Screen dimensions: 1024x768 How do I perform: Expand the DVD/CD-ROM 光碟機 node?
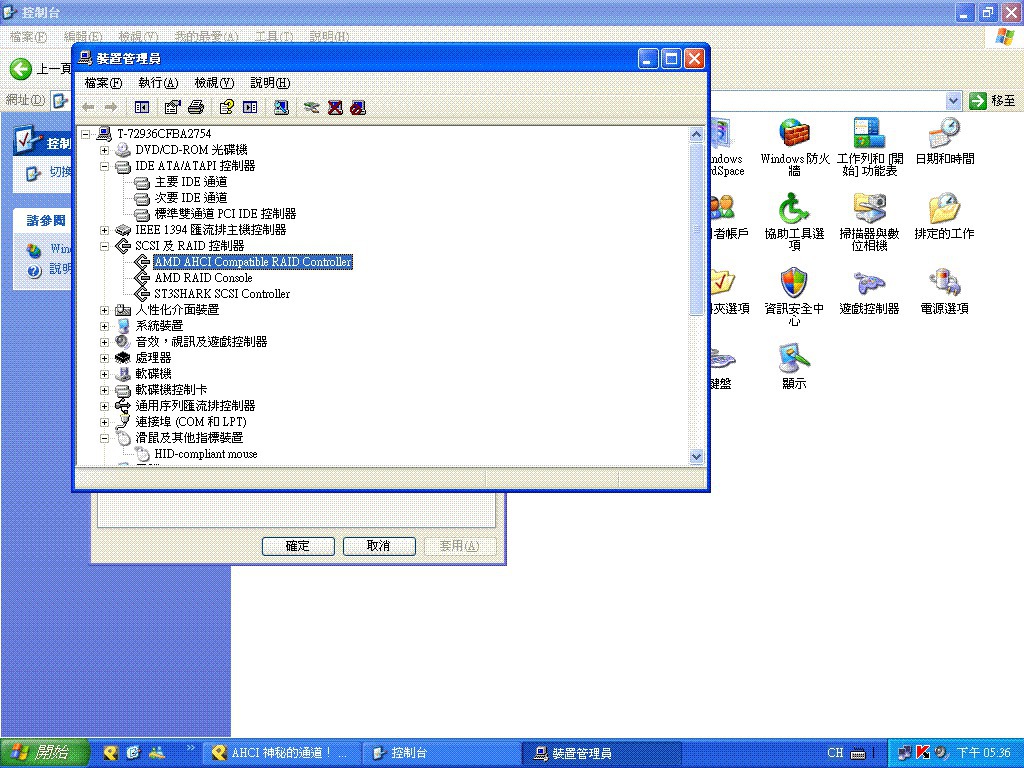click(x=104, y=150)
